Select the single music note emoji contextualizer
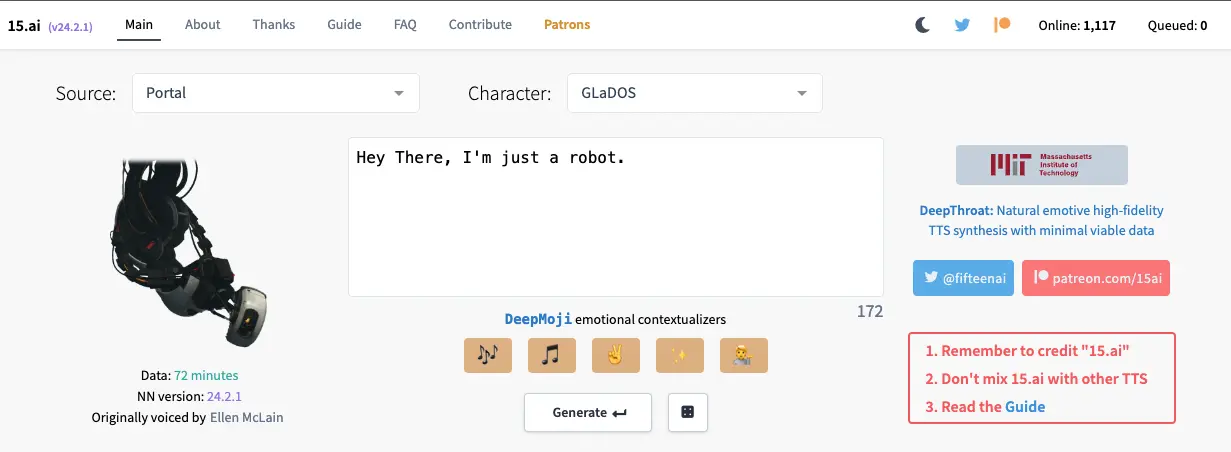Screen dimensions: 1231x452 pos(552,355)
